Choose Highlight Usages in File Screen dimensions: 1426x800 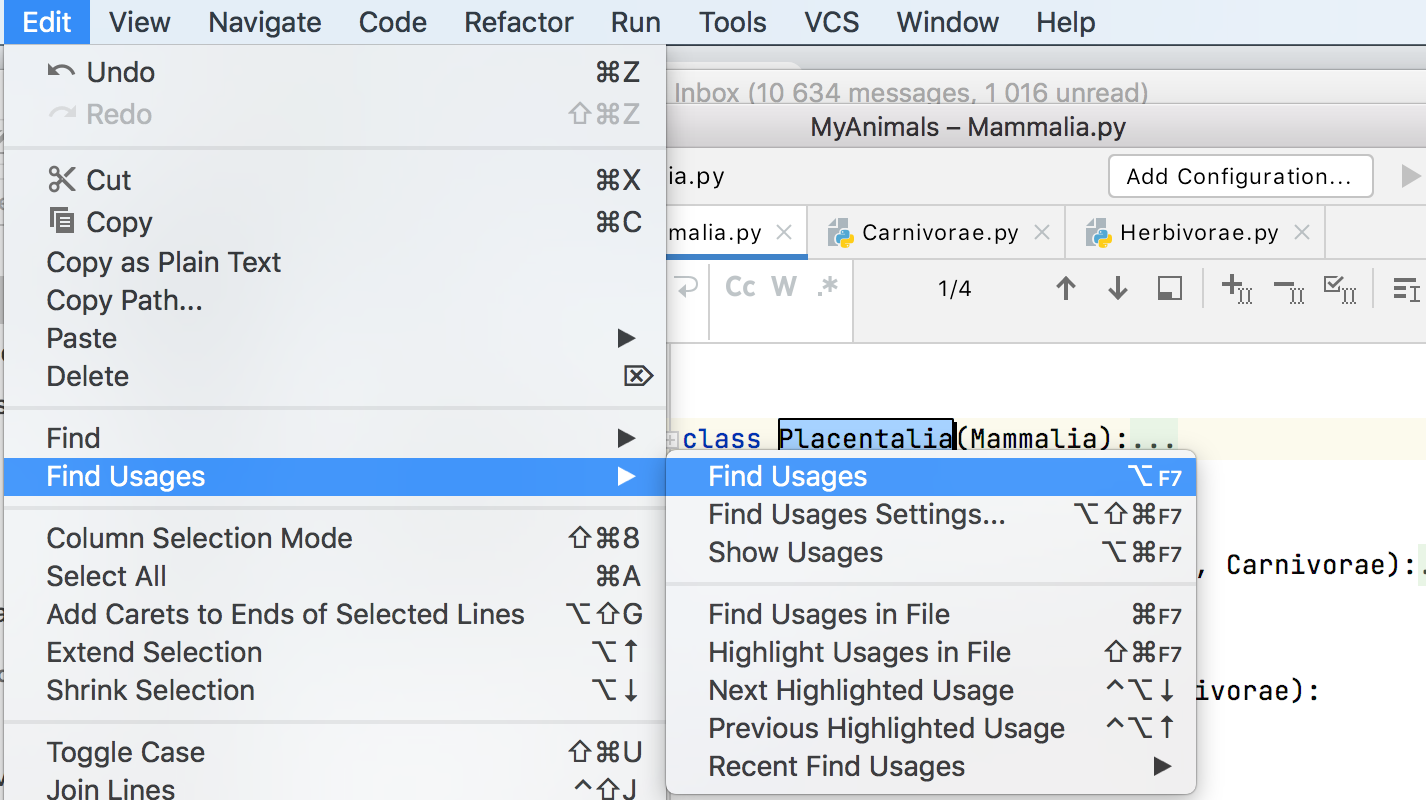(x=858, y=652)
